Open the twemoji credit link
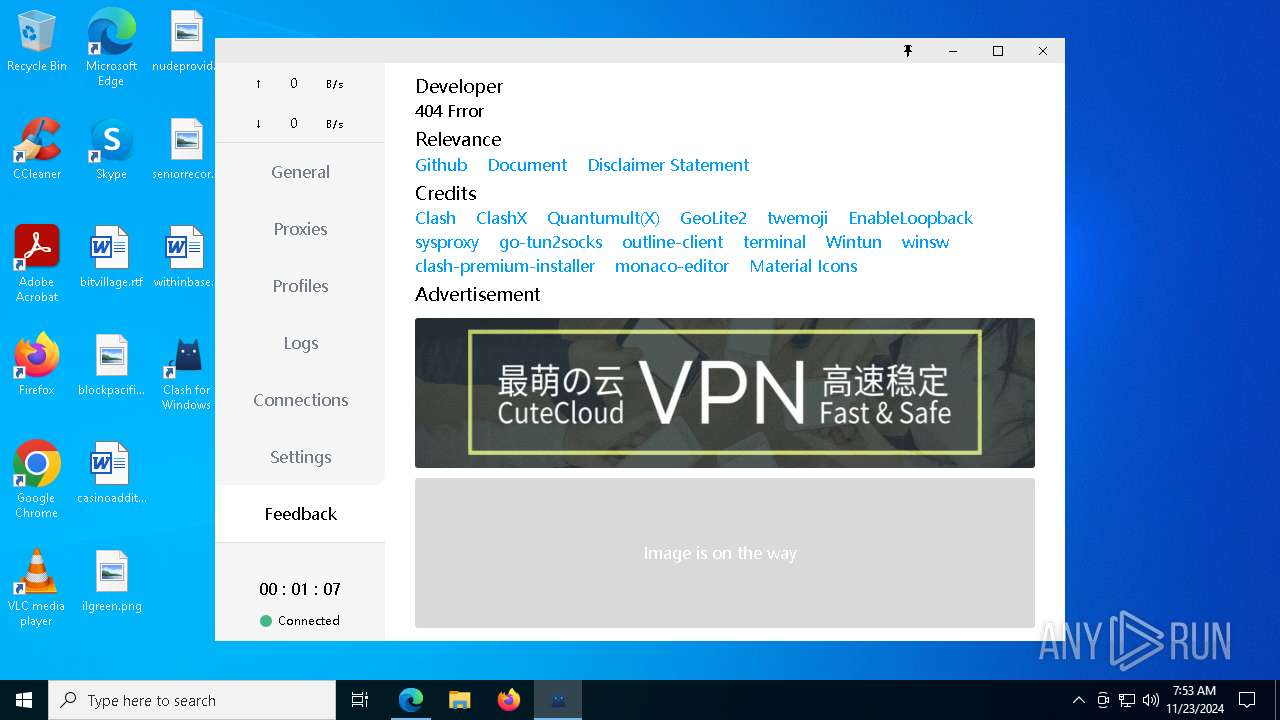1280x720 pixels. [x=797, y=218]
